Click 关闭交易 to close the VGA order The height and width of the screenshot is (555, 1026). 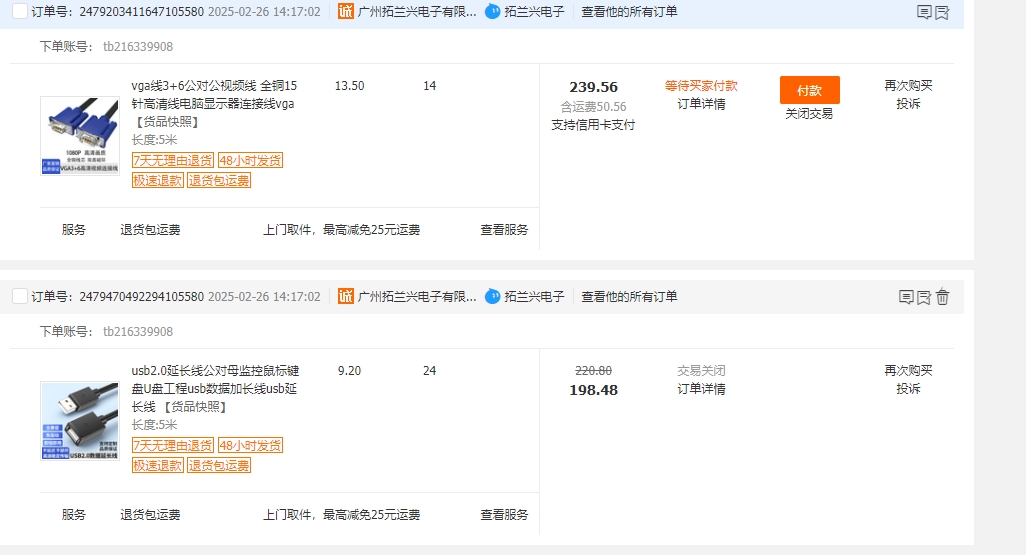coord(808,114)
